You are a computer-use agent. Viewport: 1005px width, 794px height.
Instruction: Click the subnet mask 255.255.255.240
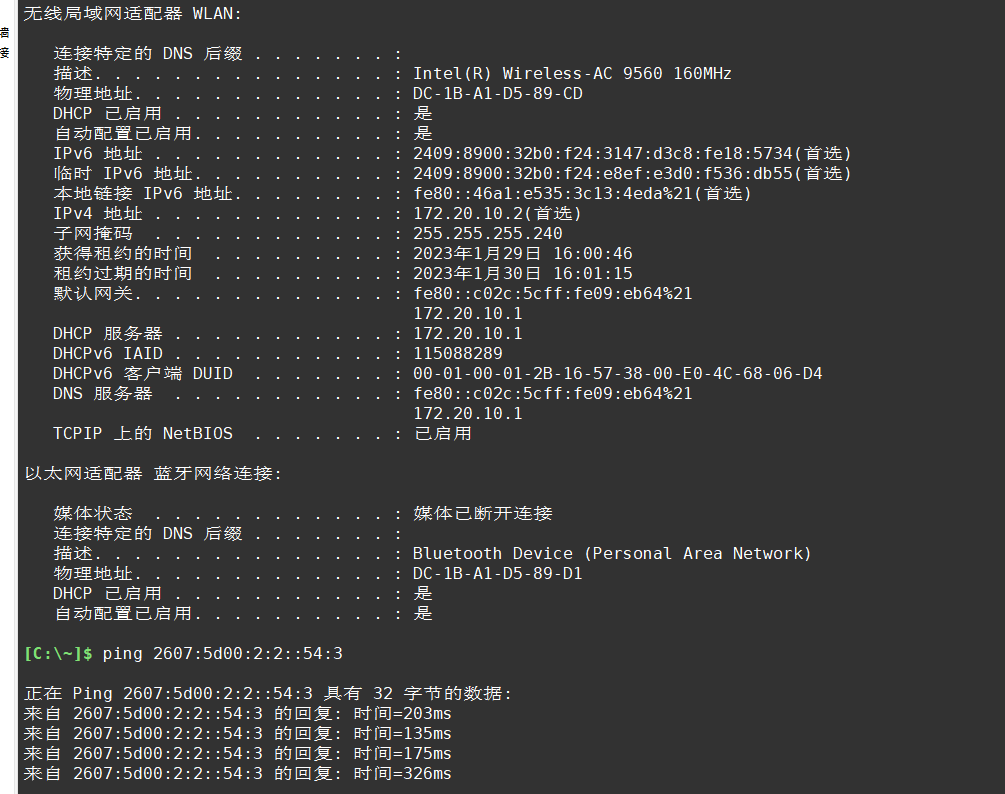[487, 234]
